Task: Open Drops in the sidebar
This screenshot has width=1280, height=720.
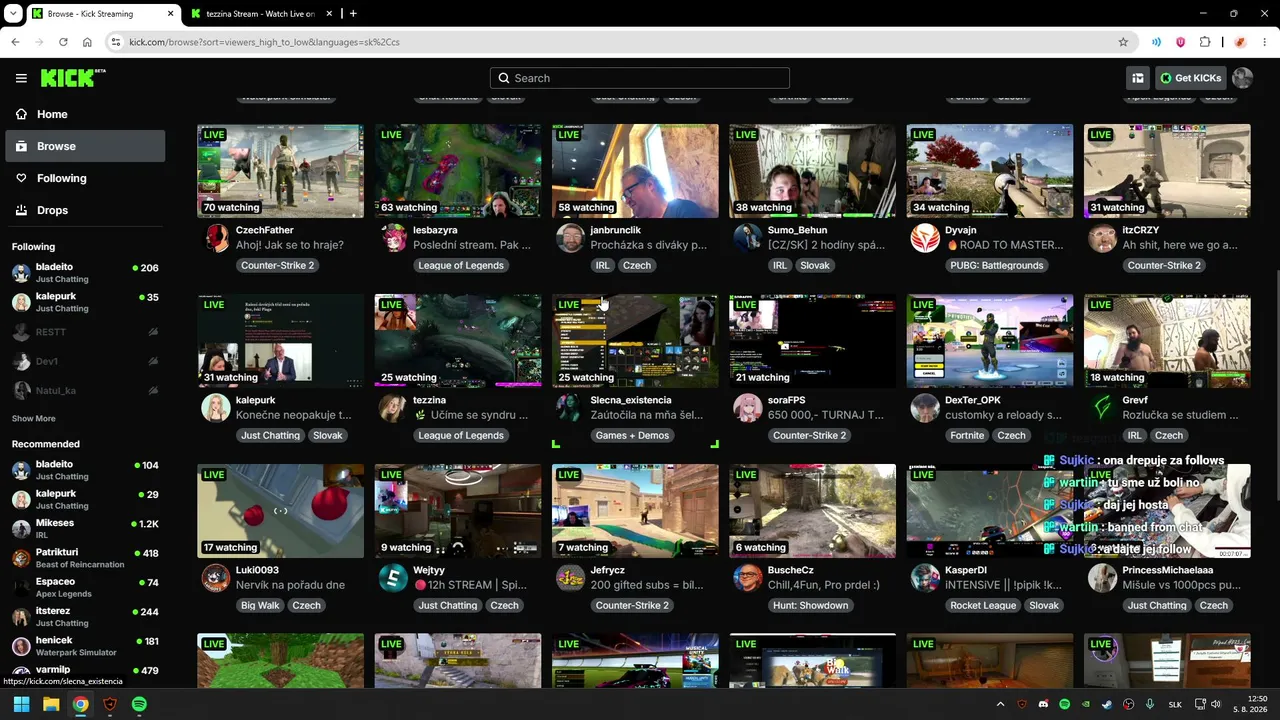Action: tap(86, 210)
